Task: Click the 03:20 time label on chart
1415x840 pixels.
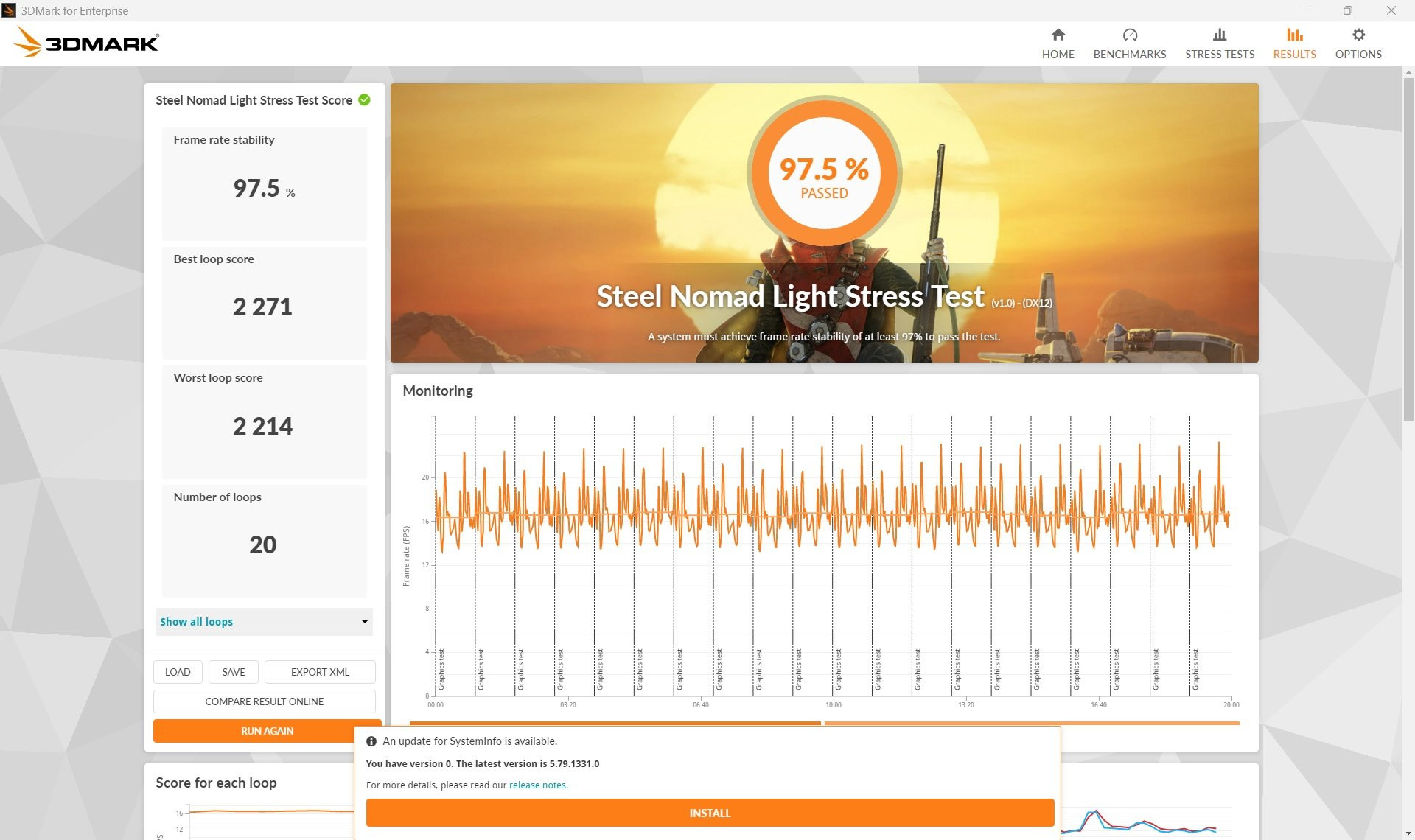Action: pos(567,705)
